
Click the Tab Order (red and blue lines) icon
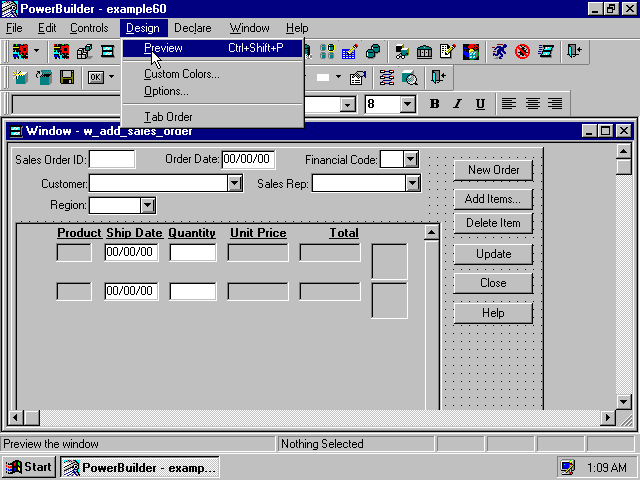pyautogui.click(x=387, y=77)
